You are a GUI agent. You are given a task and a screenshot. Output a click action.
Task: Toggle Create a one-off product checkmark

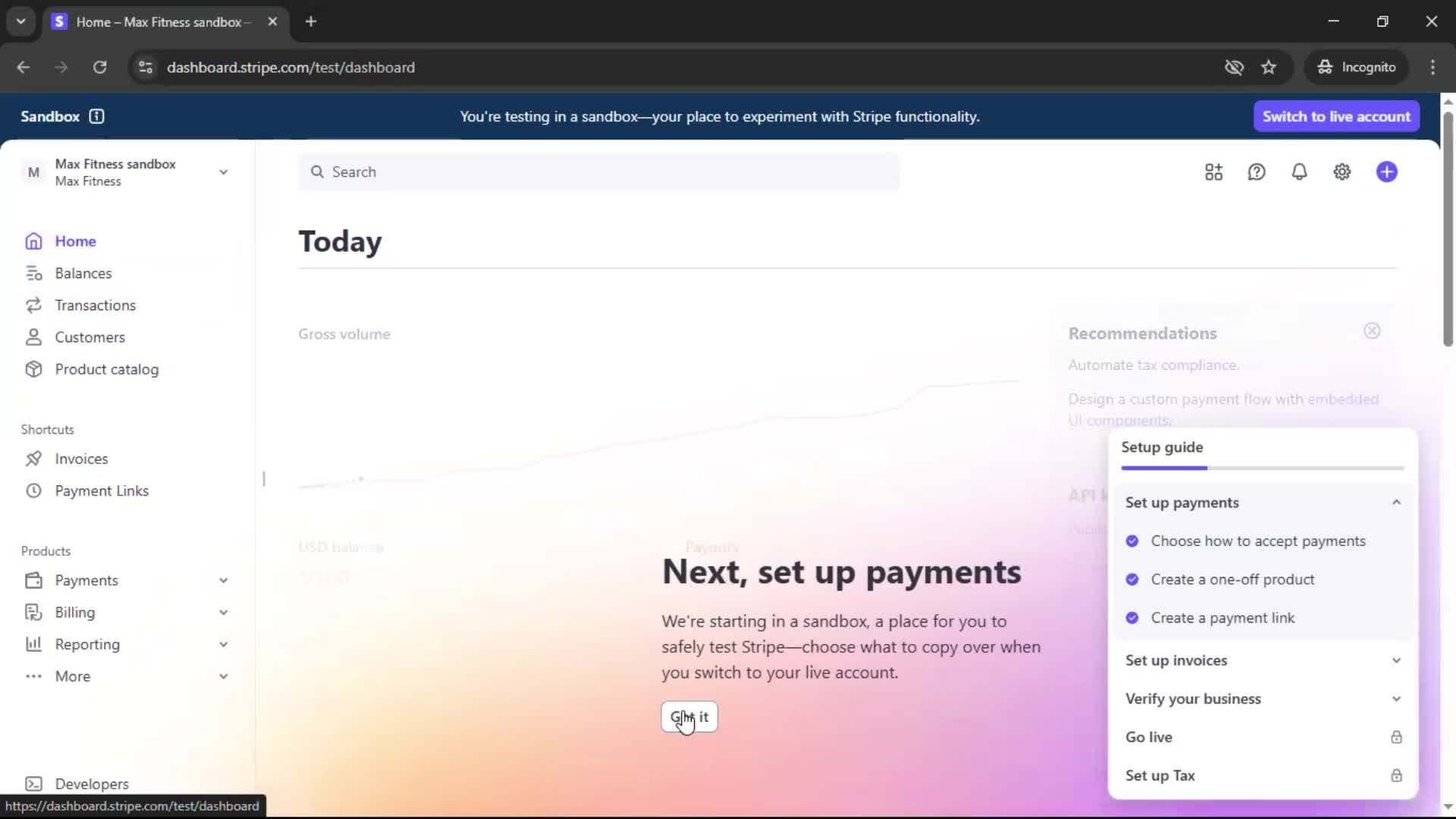tap(1132, 579)
